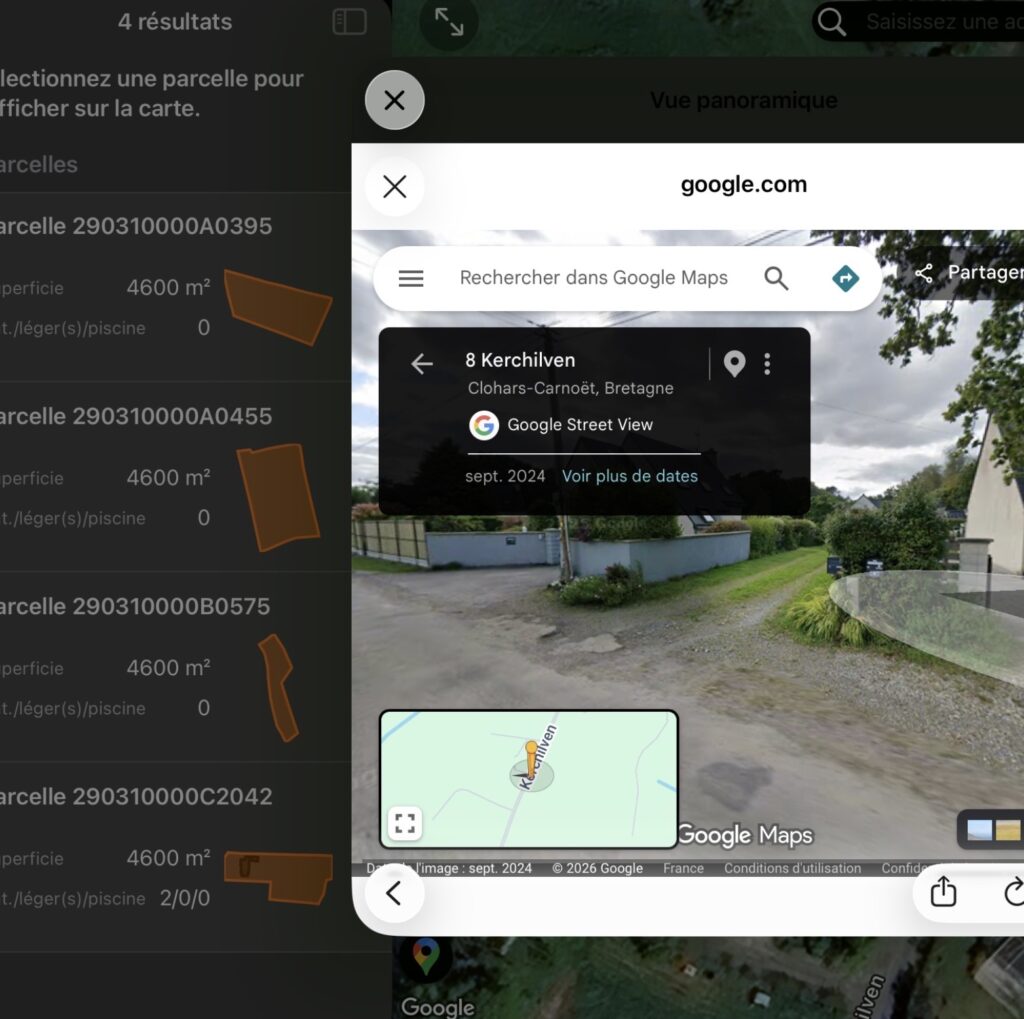Toggle the sidebar panel icon

click(x=349, y=22)
